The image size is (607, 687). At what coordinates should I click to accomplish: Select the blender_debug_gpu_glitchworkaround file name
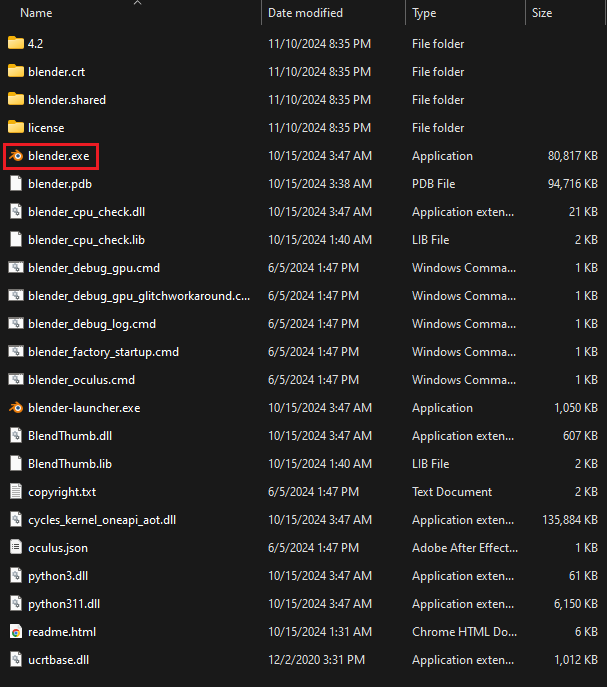139,296
